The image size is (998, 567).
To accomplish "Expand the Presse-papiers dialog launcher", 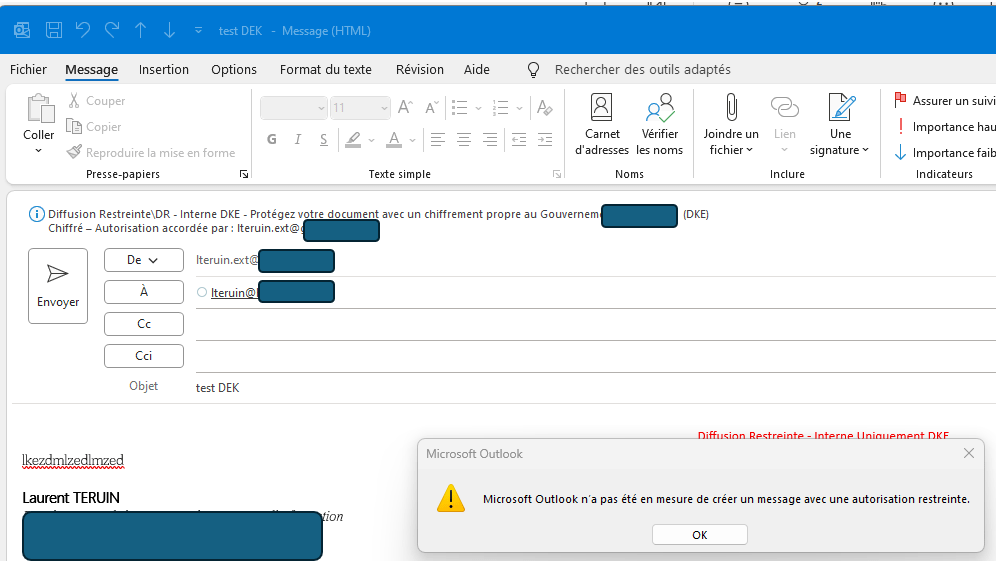I will [243, 175].
